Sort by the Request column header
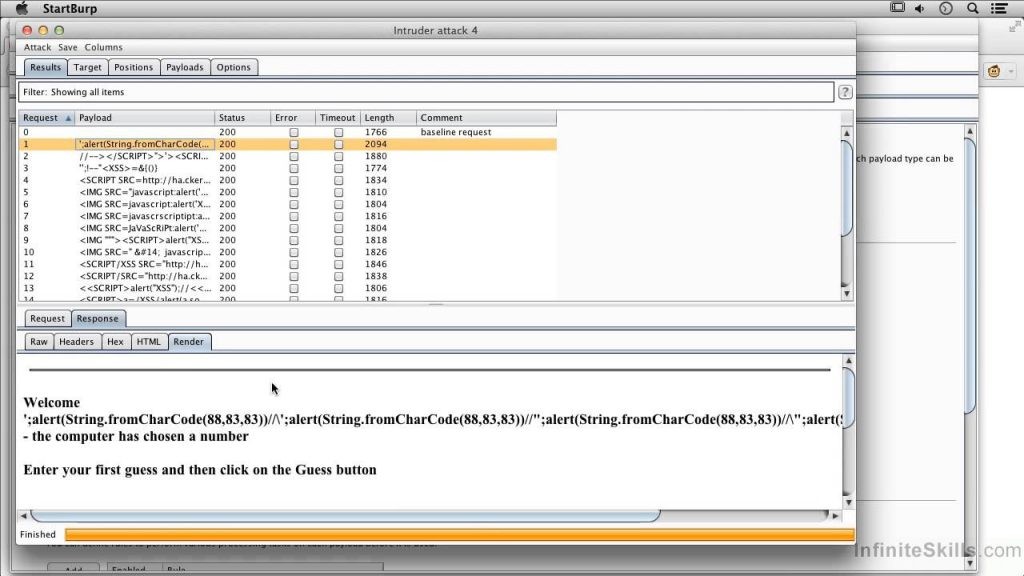The image size is (1024, 576). click(46, 118)
